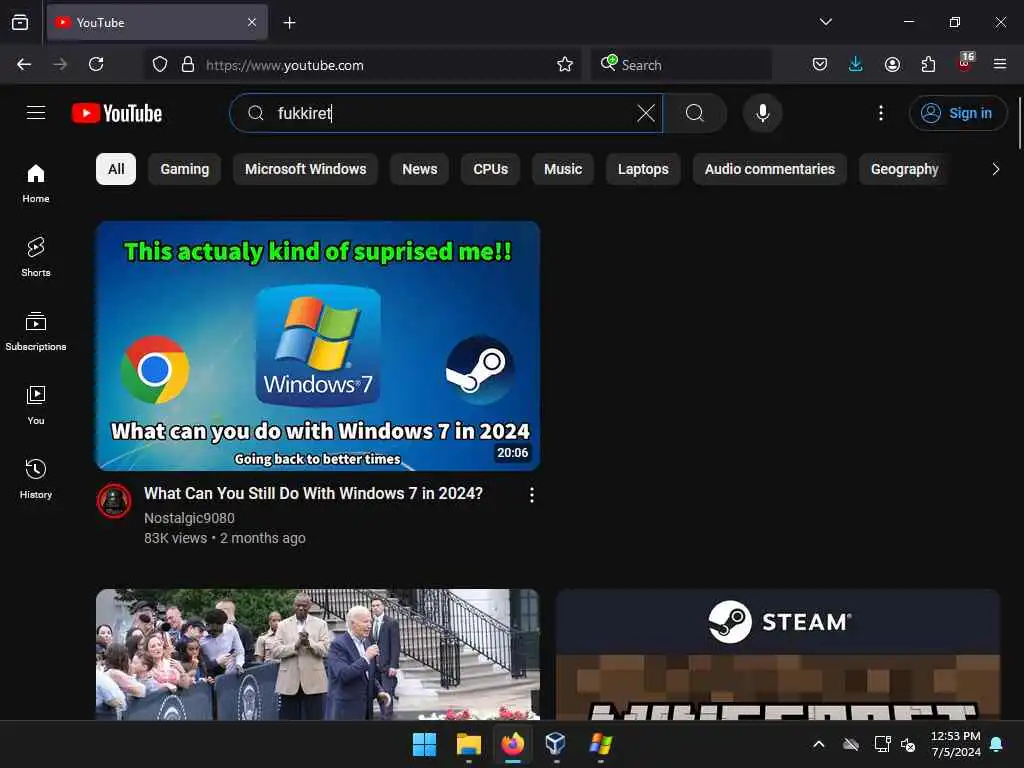Open YouTube settings three-dot menu
The width and height of the screenshot is (1024, 768).
point(881,113)
